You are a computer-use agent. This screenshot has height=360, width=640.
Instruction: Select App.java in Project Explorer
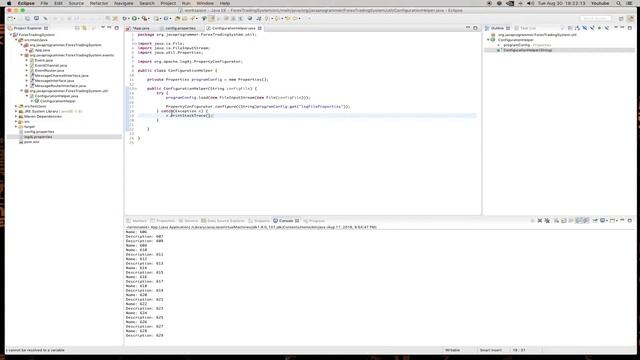point(42,50)
